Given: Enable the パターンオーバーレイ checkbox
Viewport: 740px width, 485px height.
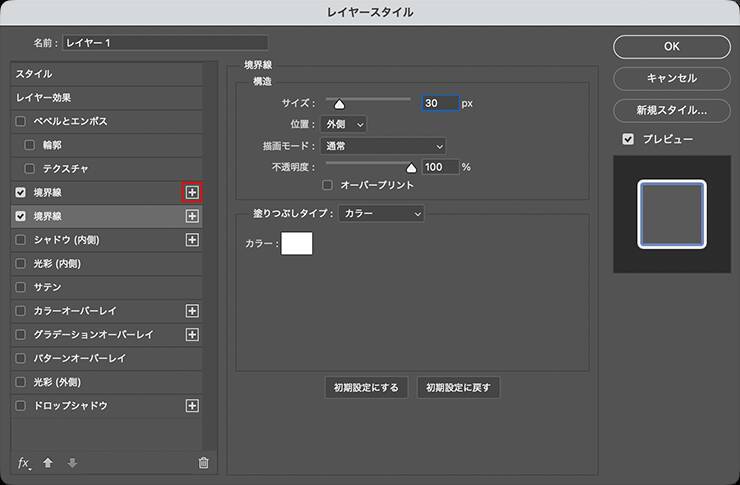Looking at the screenshot, I should point(20,358).
